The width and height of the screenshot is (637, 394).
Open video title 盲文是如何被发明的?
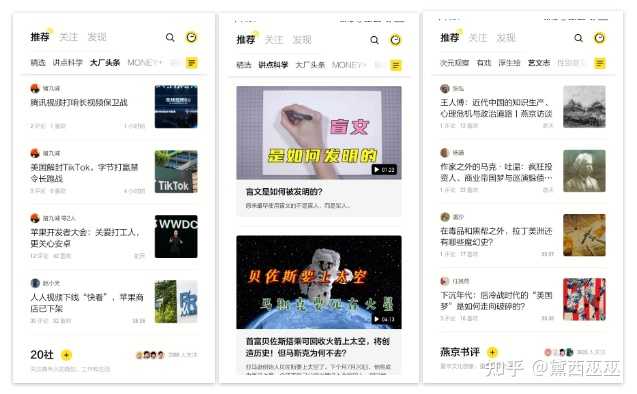[284, 191]
